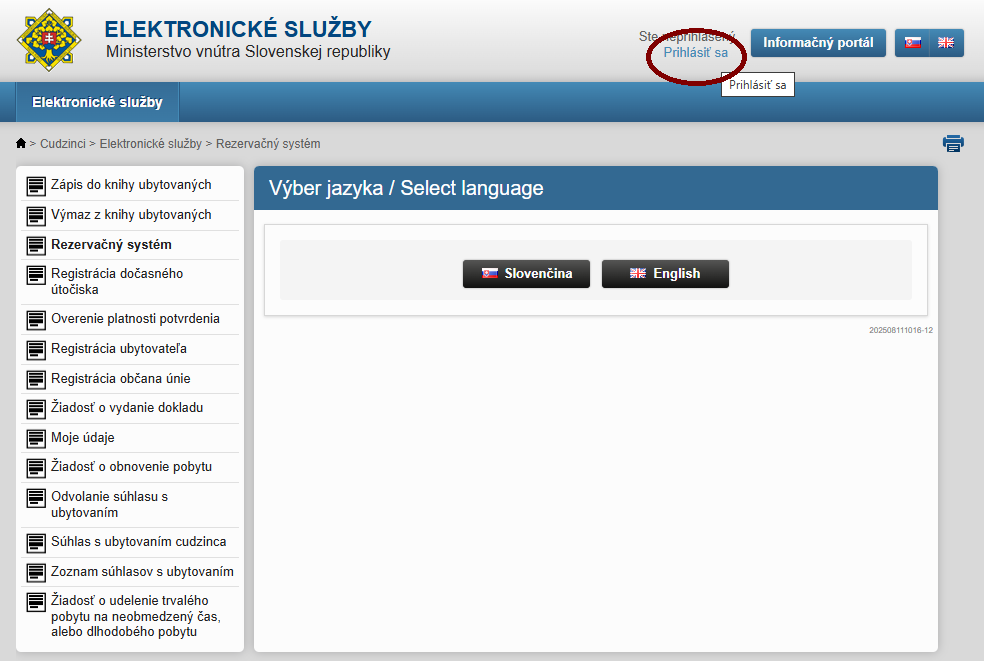Click the Prihlásiť sa login link
This screenshot has width=984, height=661.
click(695, 53)
